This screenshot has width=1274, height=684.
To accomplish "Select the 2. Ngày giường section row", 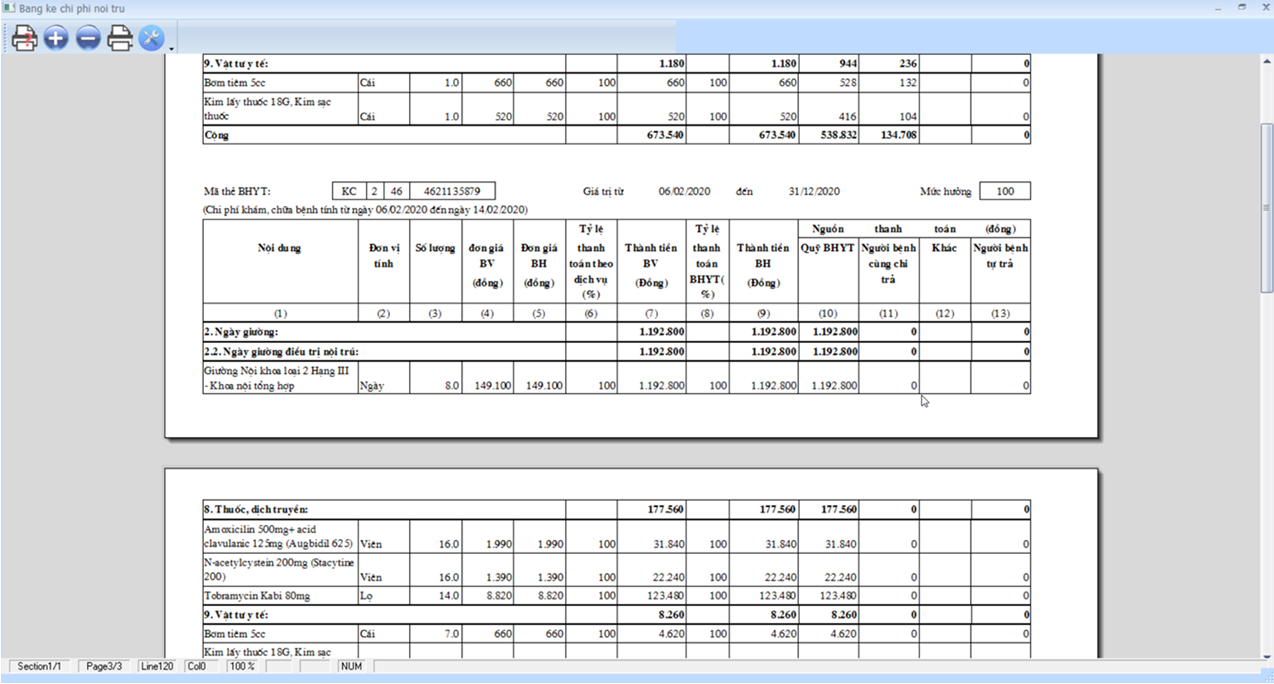I will click(x=616, y=331).
